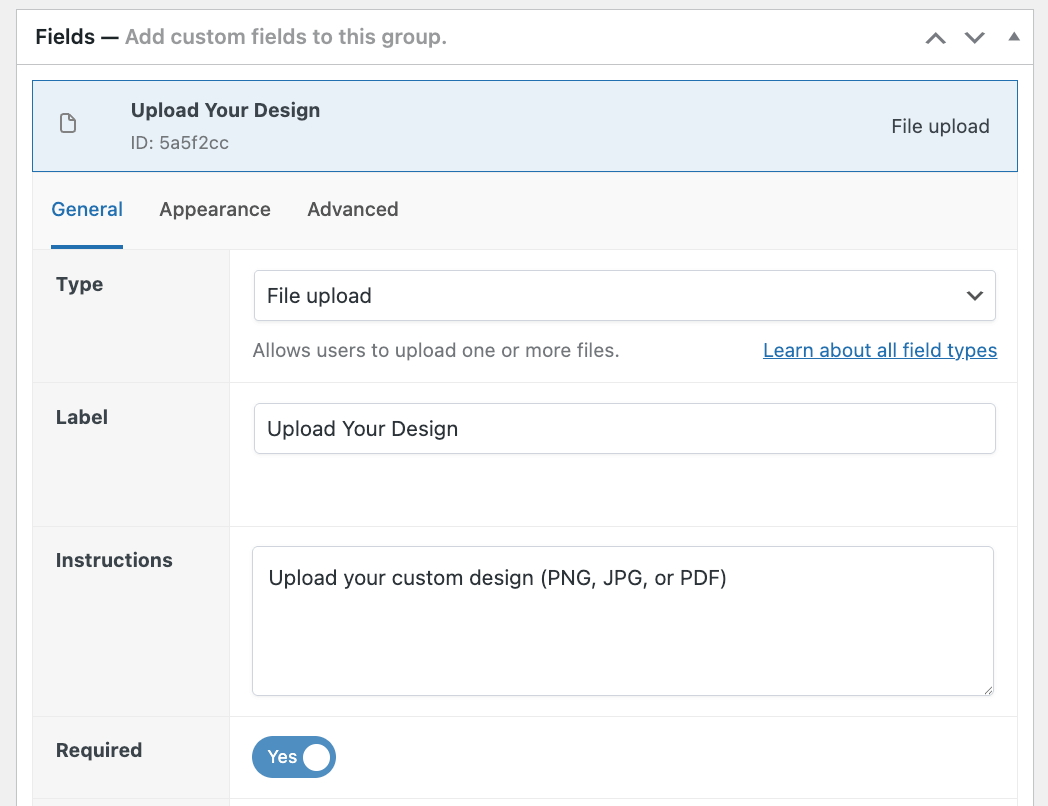Click the resize handle on the Instructions textarea
The width and height of the screenshot is (1048, 806).
[x=988, y=690]
